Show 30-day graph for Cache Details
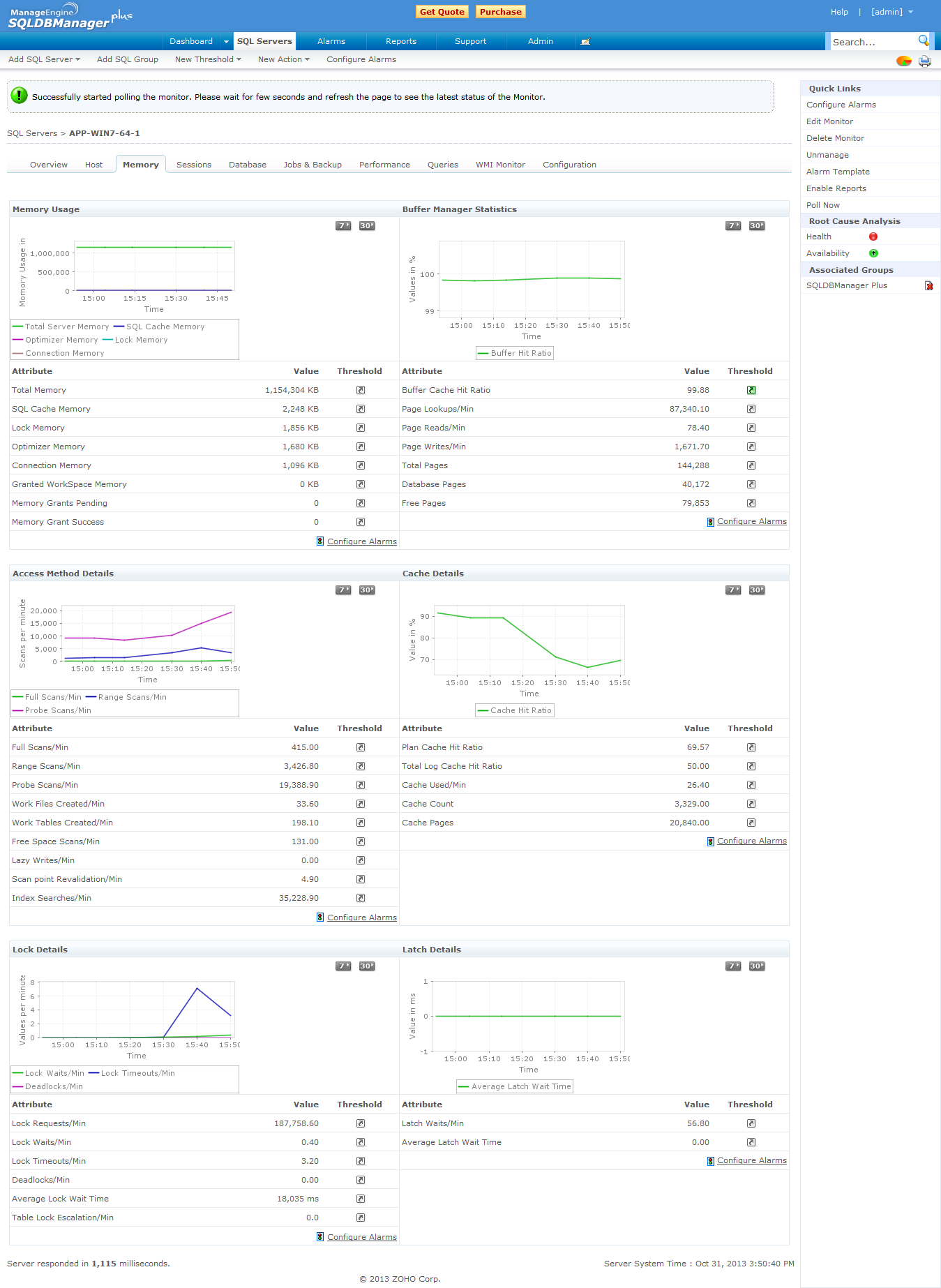 click(x=756, y=590)
